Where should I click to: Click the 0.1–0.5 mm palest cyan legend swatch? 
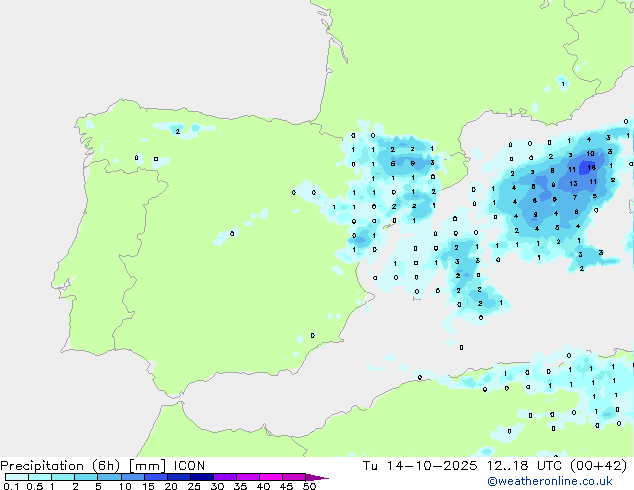[x=17, y=477]
